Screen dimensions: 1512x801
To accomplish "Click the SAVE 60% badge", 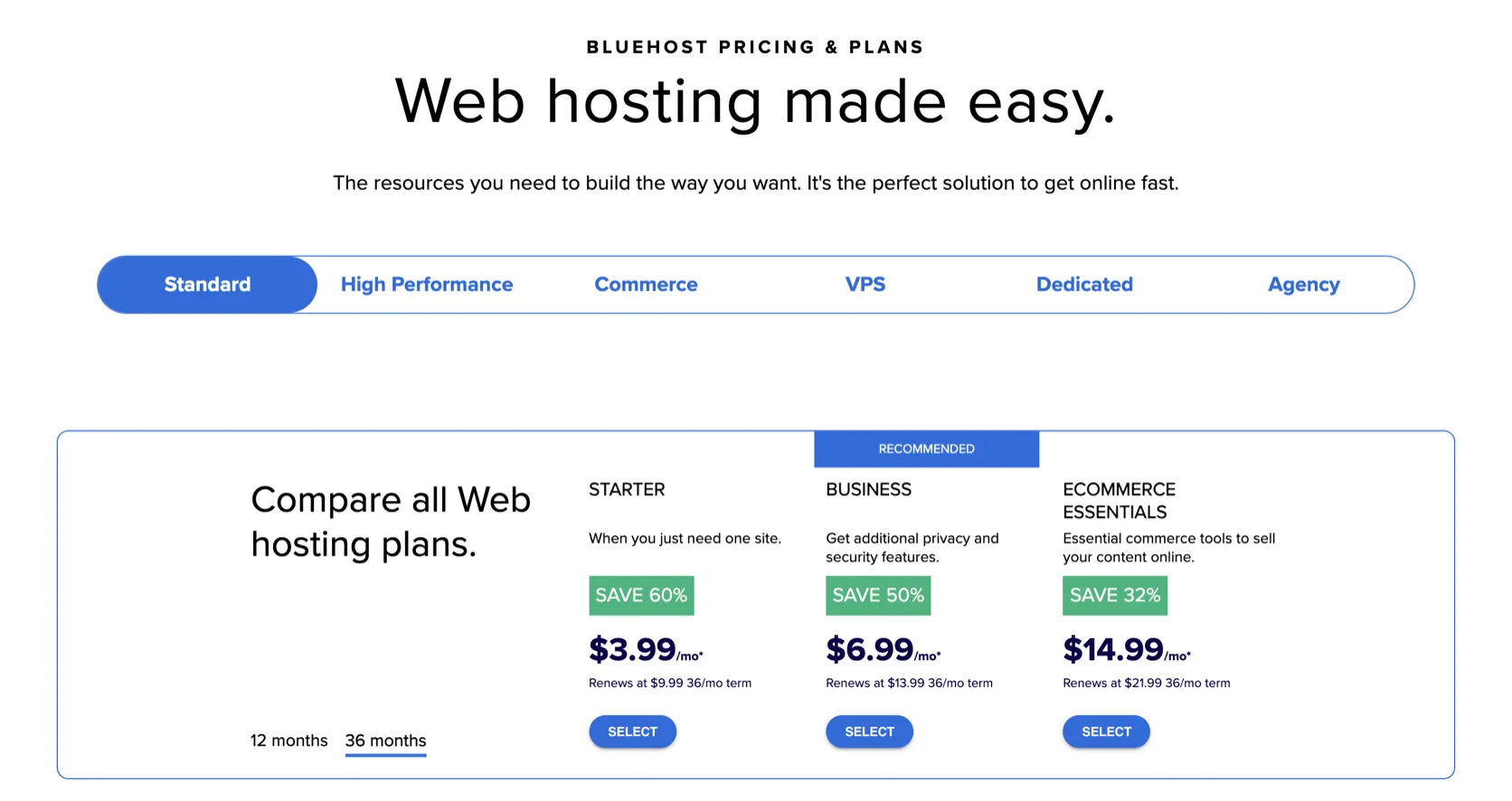I will pos(641,596).
